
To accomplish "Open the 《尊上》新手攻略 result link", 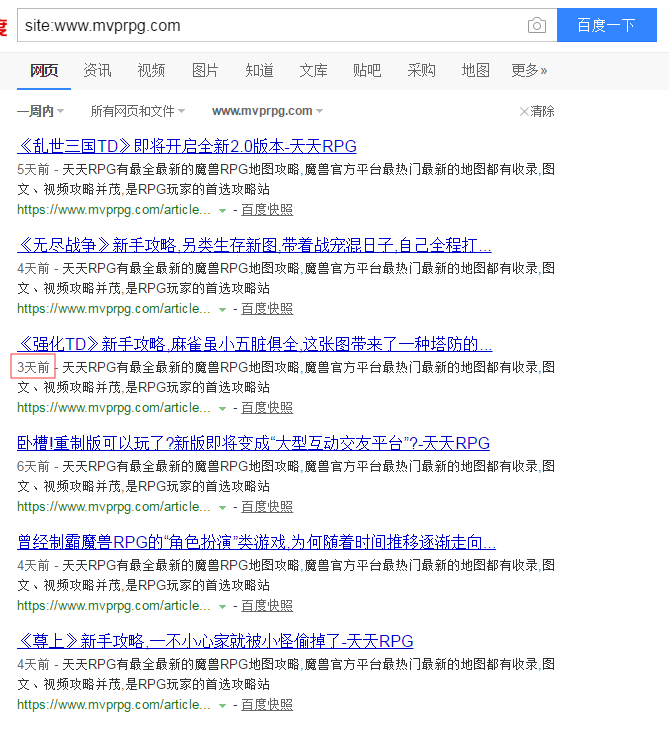I will click(x=215, y=641).
